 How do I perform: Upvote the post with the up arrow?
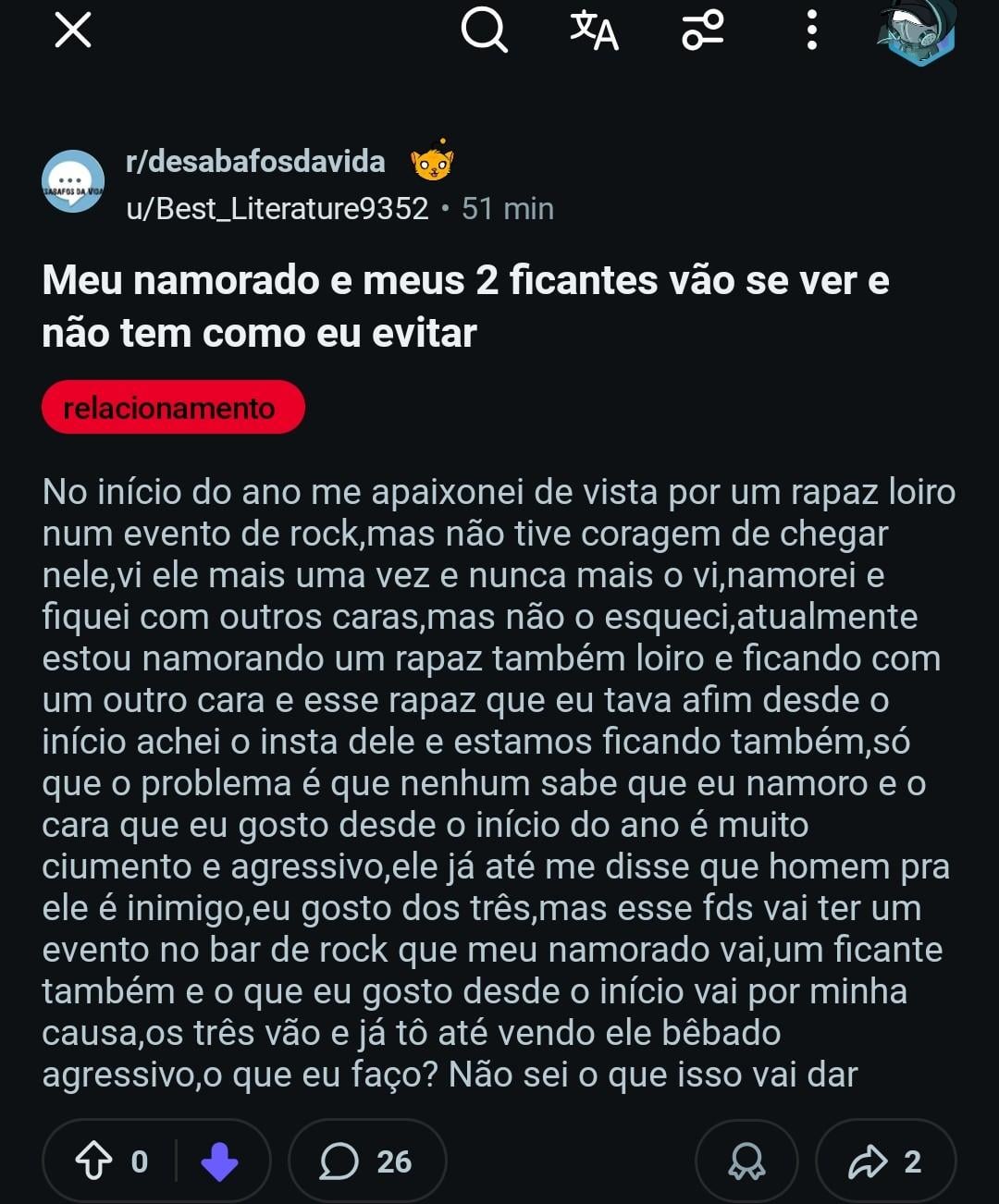tap(93, 1161)
